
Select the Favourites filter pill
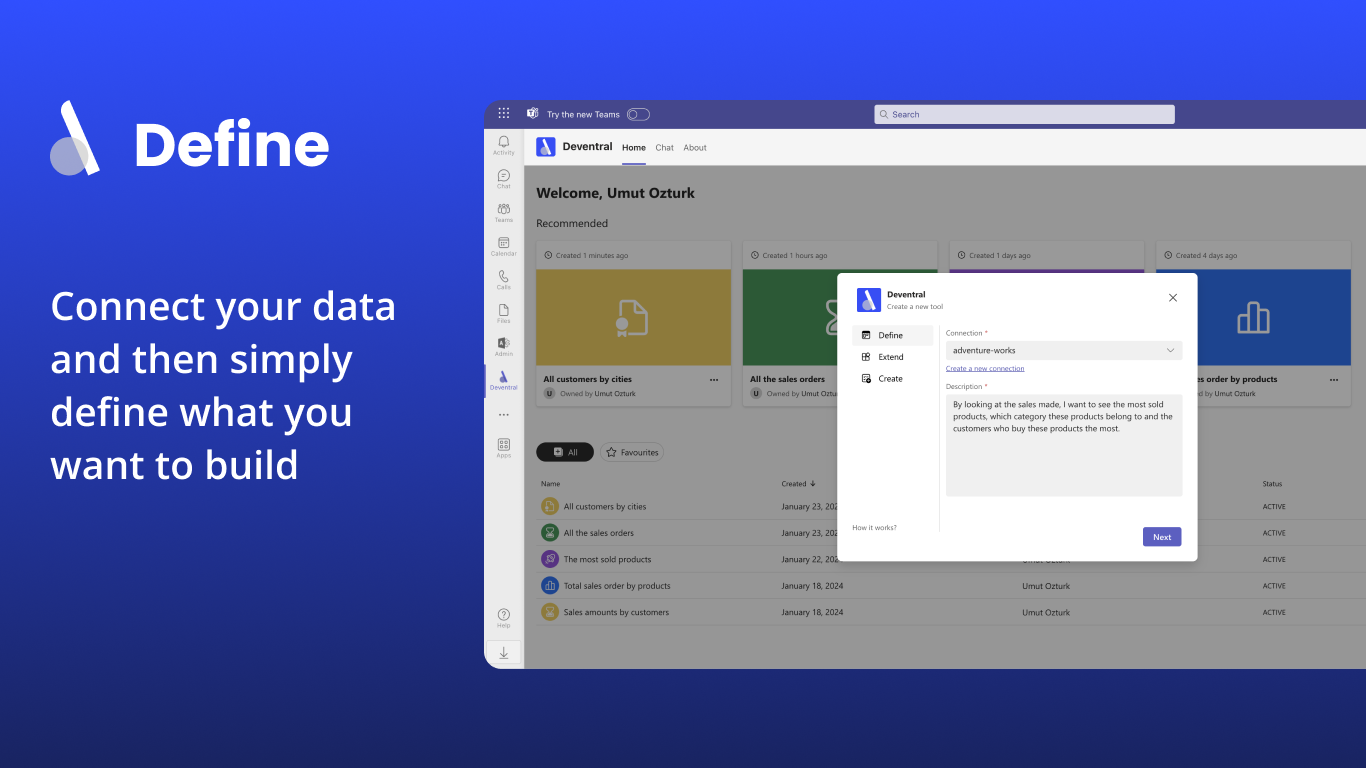coord(632,452)
